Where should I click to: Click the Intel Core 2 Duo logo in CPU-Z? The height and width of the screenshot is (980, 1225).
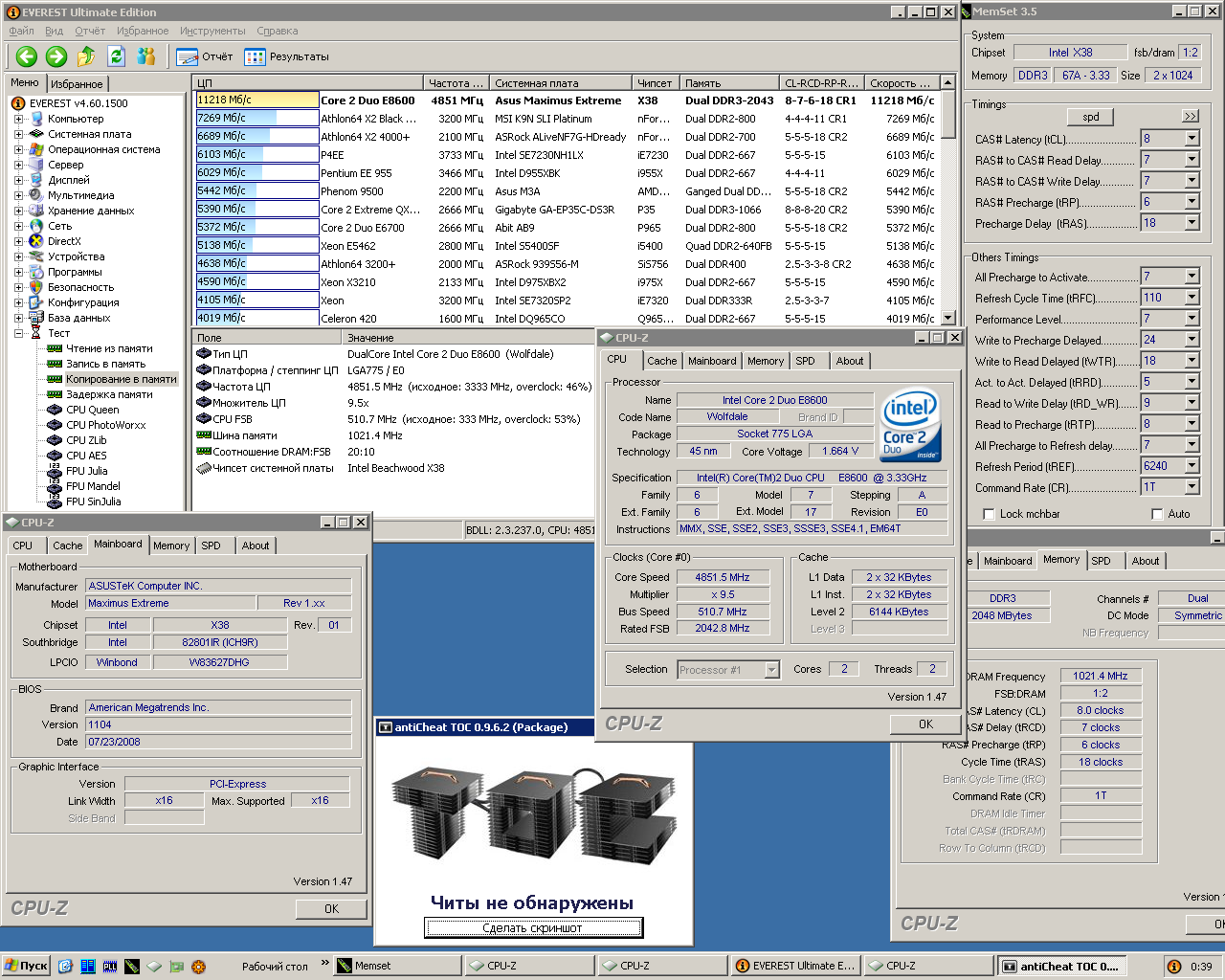click(910, 426)
